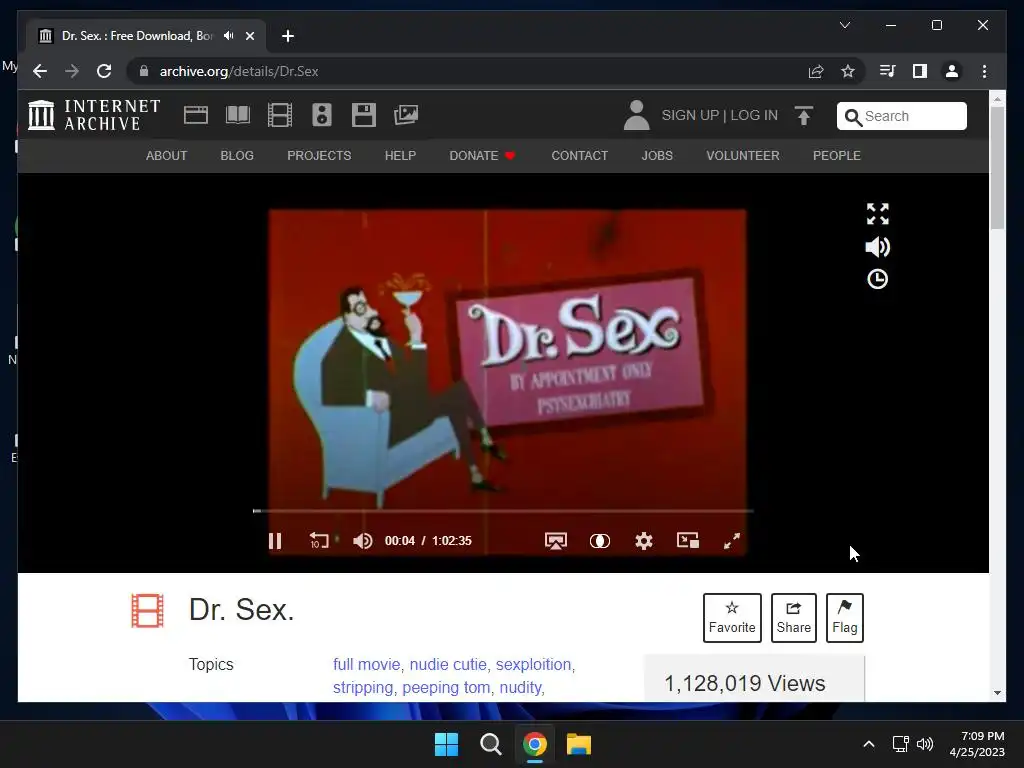Open the 'nudie cutie' topic link

pyautogui.click(x=448, y=664)
